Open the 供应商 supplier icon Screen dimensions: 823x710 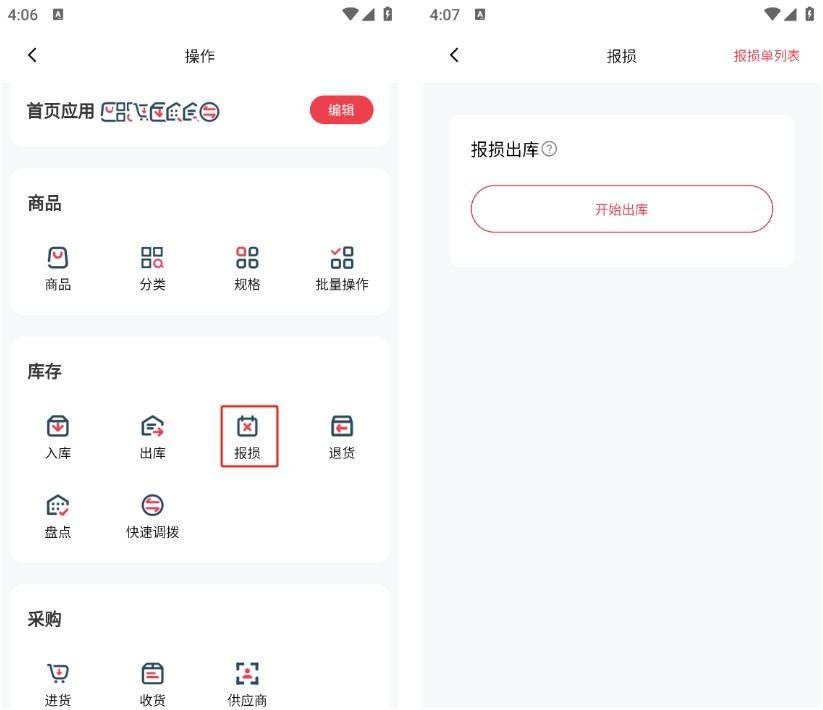tap(247, 674)
